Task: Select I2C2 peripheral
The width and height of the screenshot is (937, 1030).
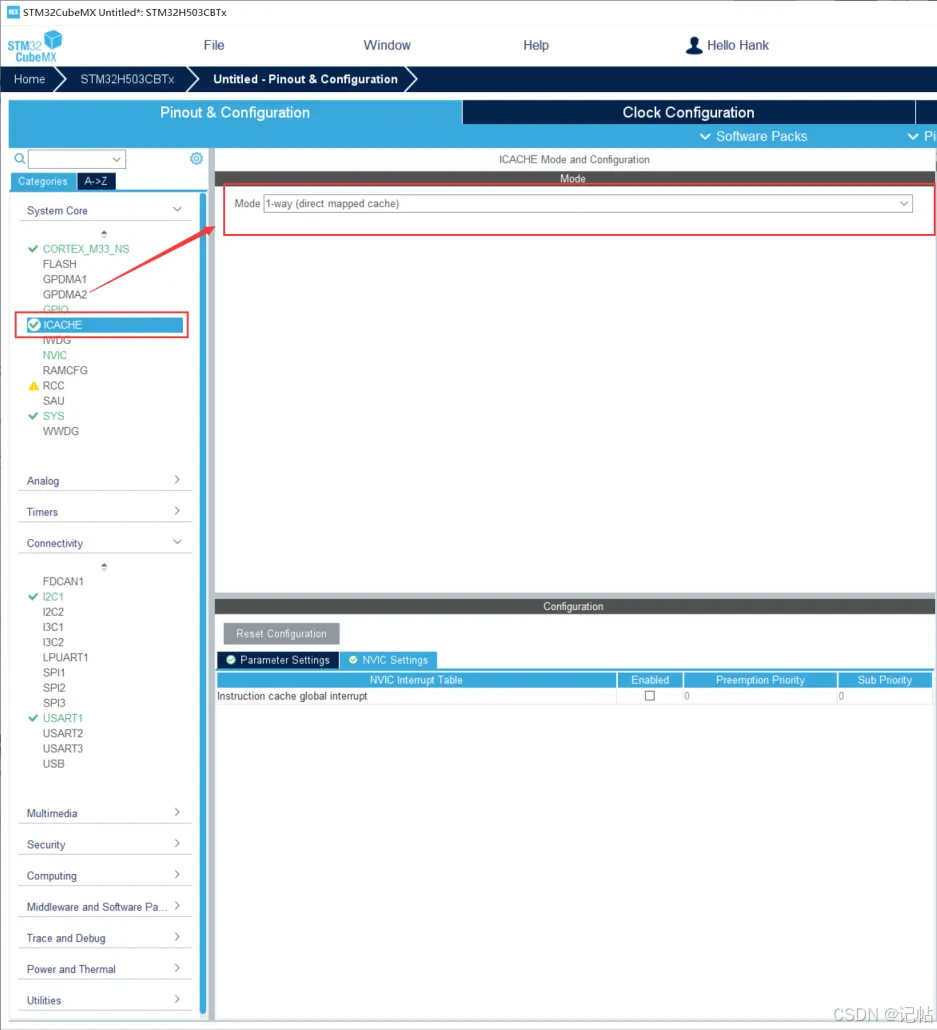Action: (x=53, y=612)
